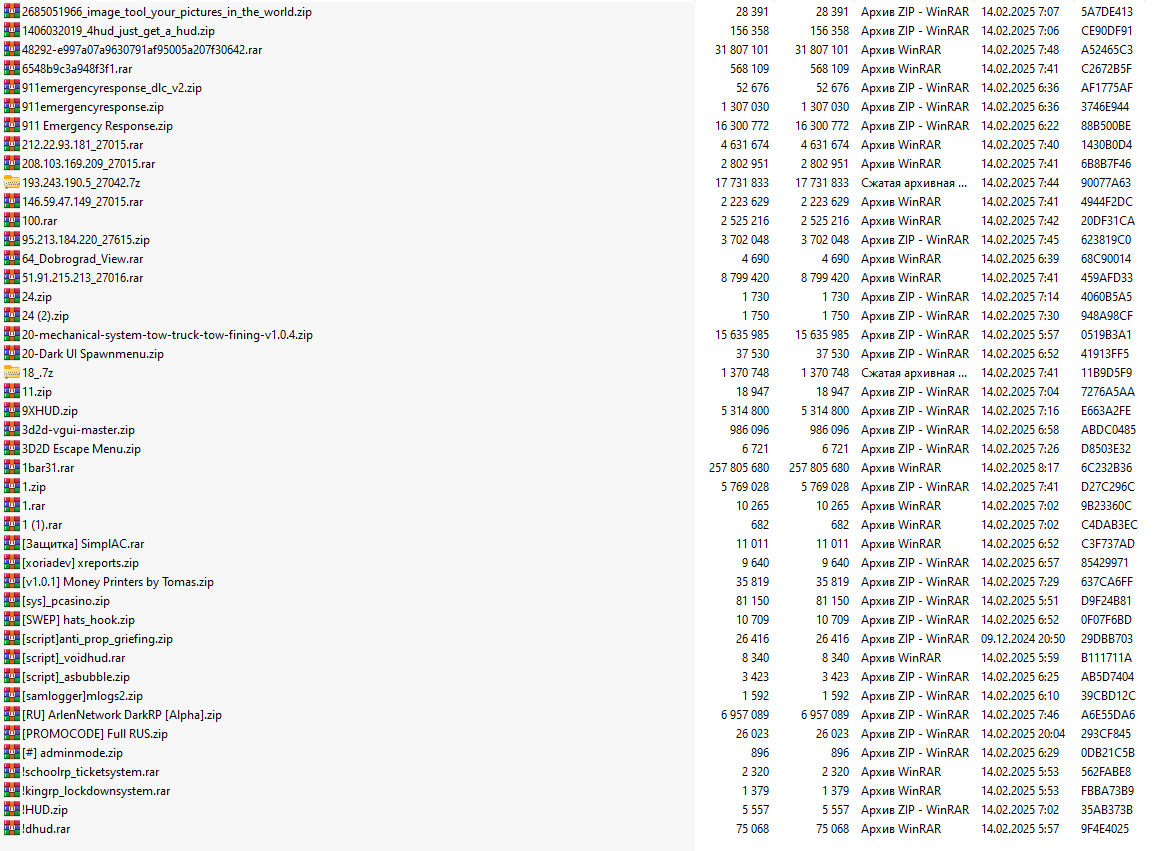Select [RU] ArlenNetwork DarkRP [Alpha].zip

[122, 715]
